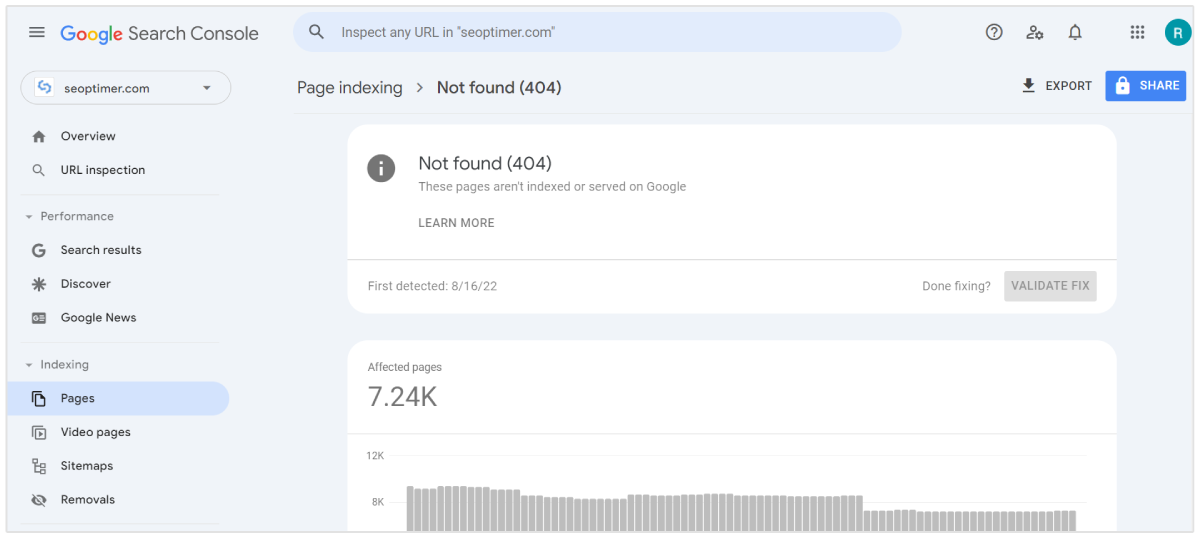
Task: Click the blue Share button
Action: pos(1145,86)
